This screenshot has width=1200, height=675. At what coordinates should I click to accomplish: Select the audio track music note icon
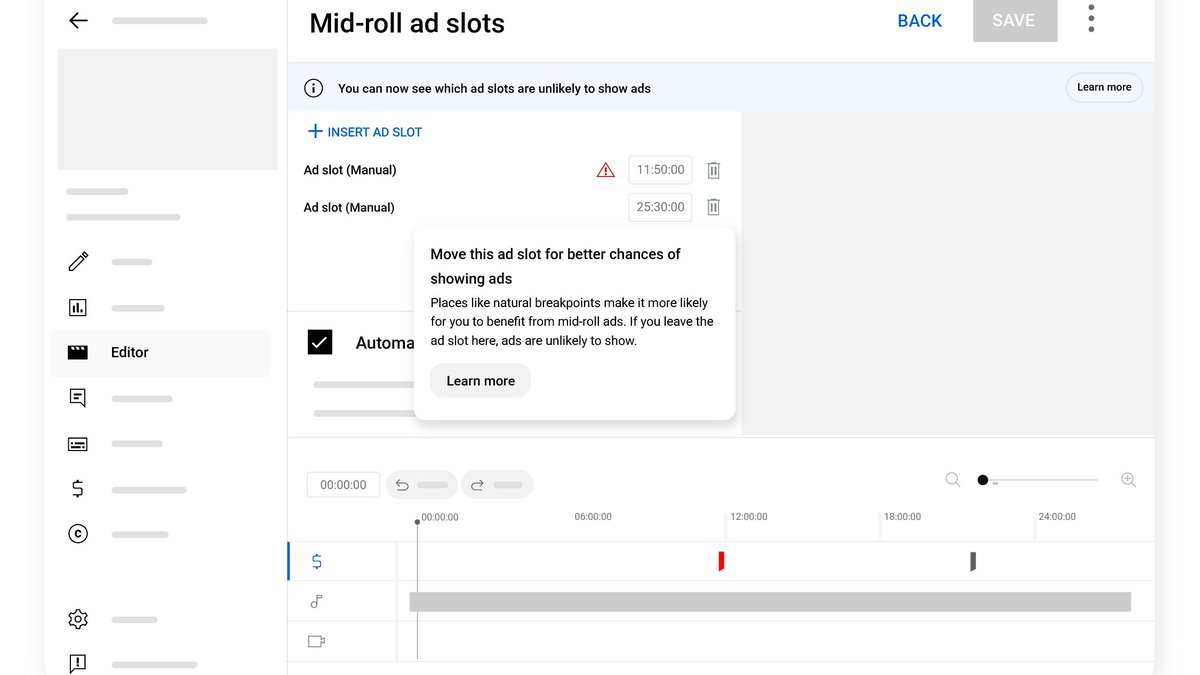(316, 601)
